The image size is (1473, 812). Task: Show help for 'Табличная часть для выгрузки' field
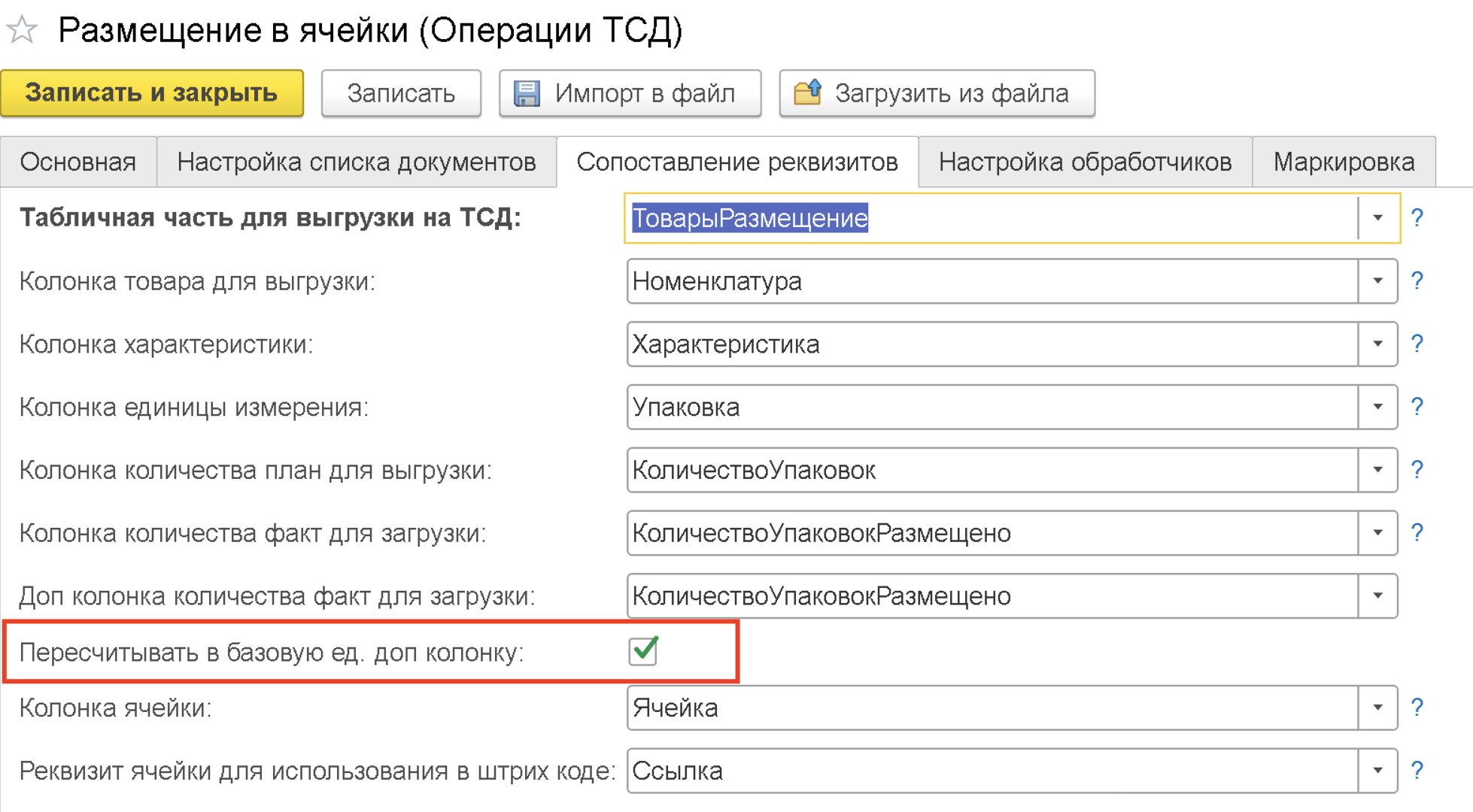(1417, 218)
